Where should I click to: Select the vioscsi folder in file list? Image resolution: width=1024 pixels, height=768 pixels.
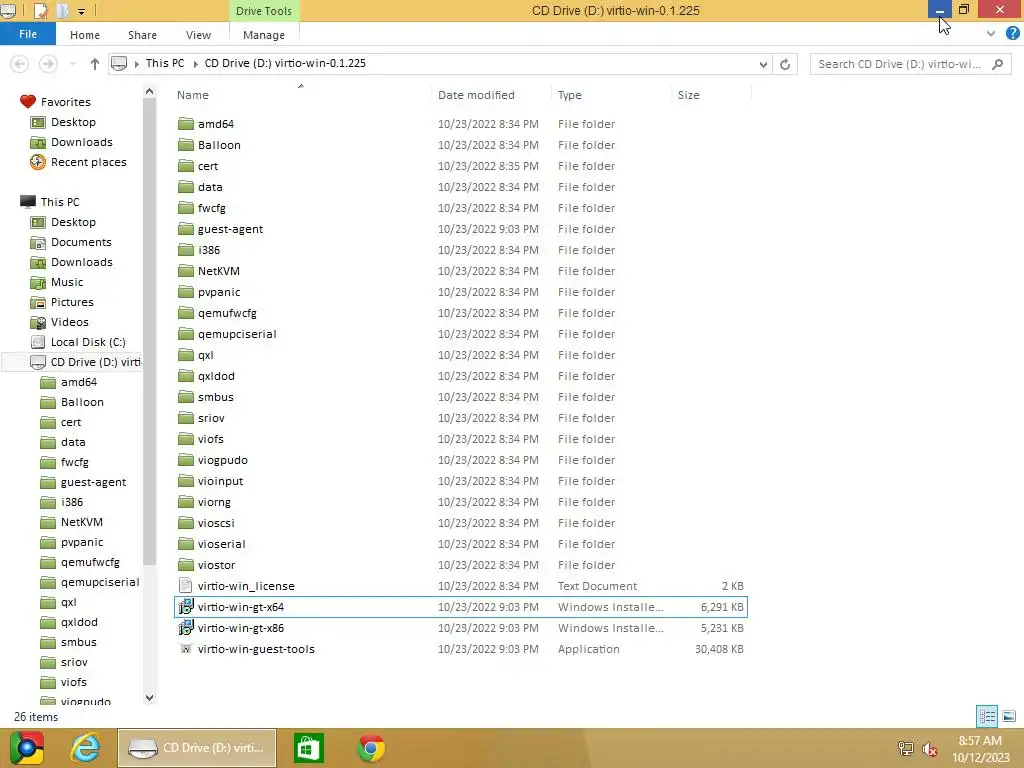(x=216, y=523)
